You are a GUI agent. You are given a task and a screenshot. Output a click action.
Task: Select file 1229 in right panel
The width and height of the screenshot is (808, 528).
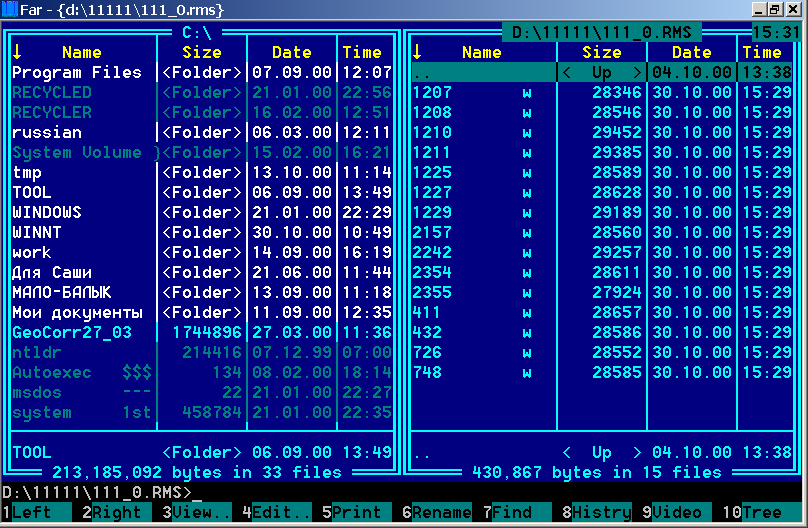(602, 213)
